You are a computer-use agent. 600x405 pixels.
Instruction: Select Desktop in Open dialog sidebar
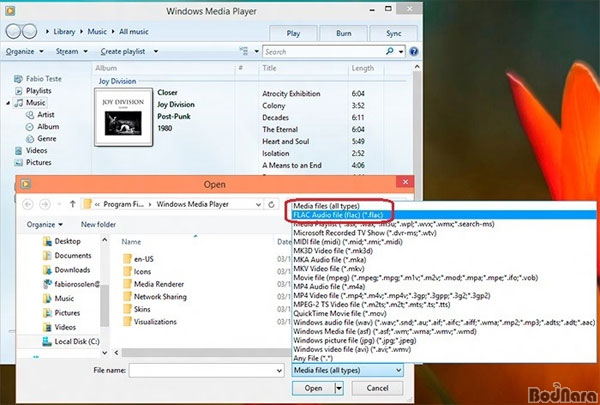67,241
